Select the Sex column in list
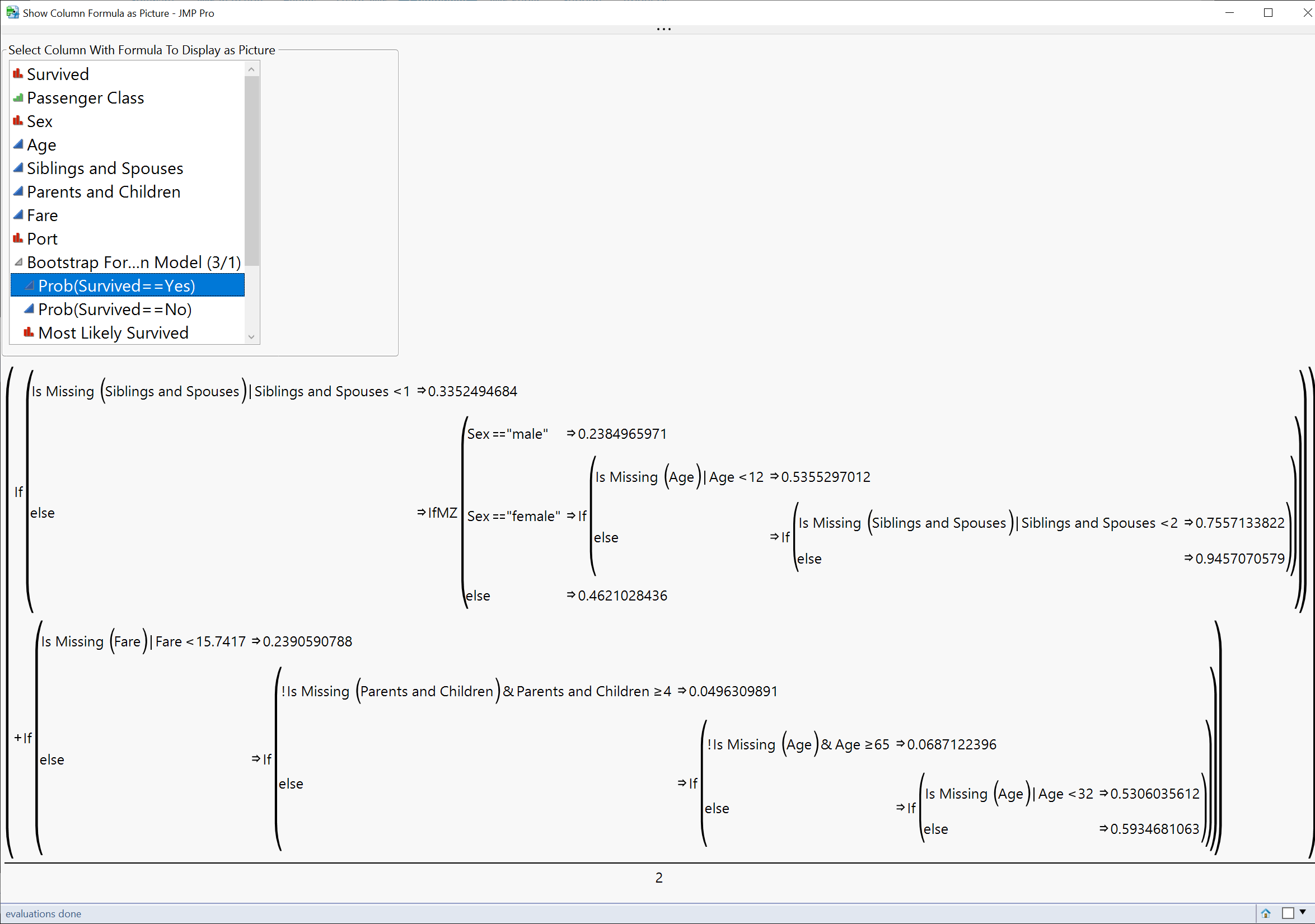This screenshot has height=924, width=1315. tap(40, 121)
